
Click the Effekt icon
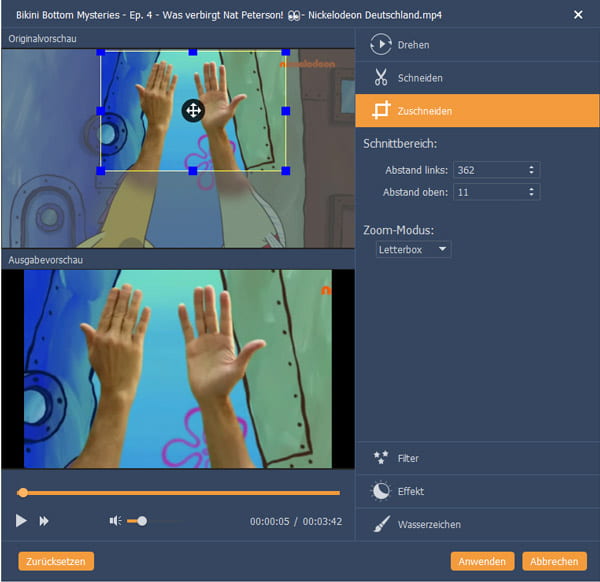380,491
